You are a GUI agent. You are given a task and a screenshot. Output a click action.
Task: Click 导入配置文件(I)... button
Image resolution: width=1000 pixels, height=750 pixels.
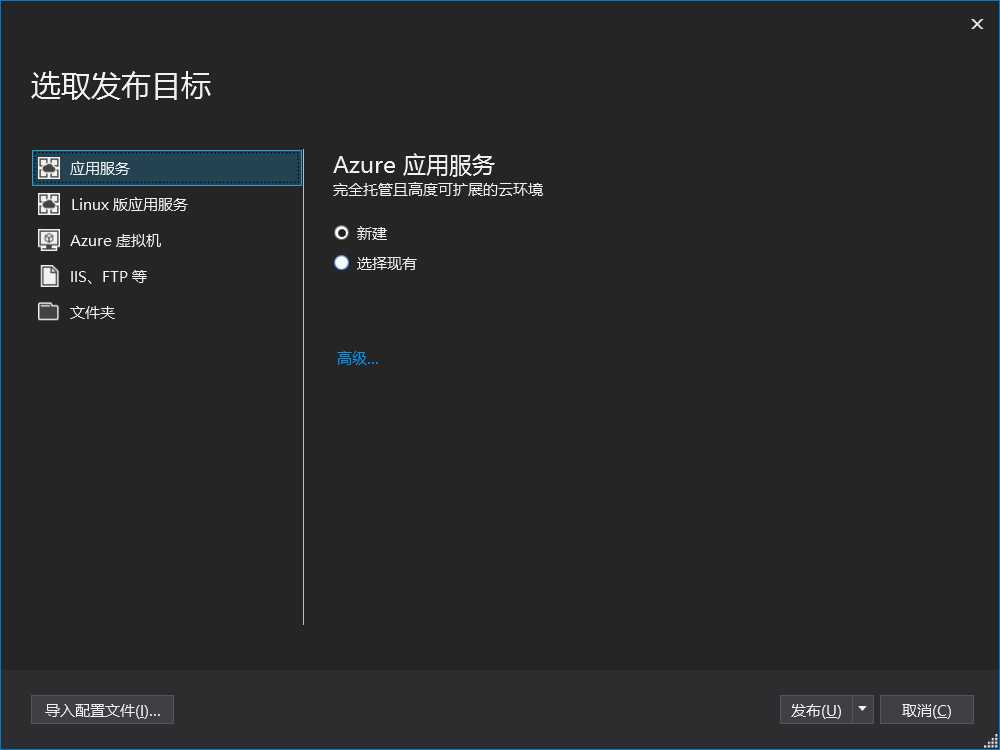coord(102,710)
